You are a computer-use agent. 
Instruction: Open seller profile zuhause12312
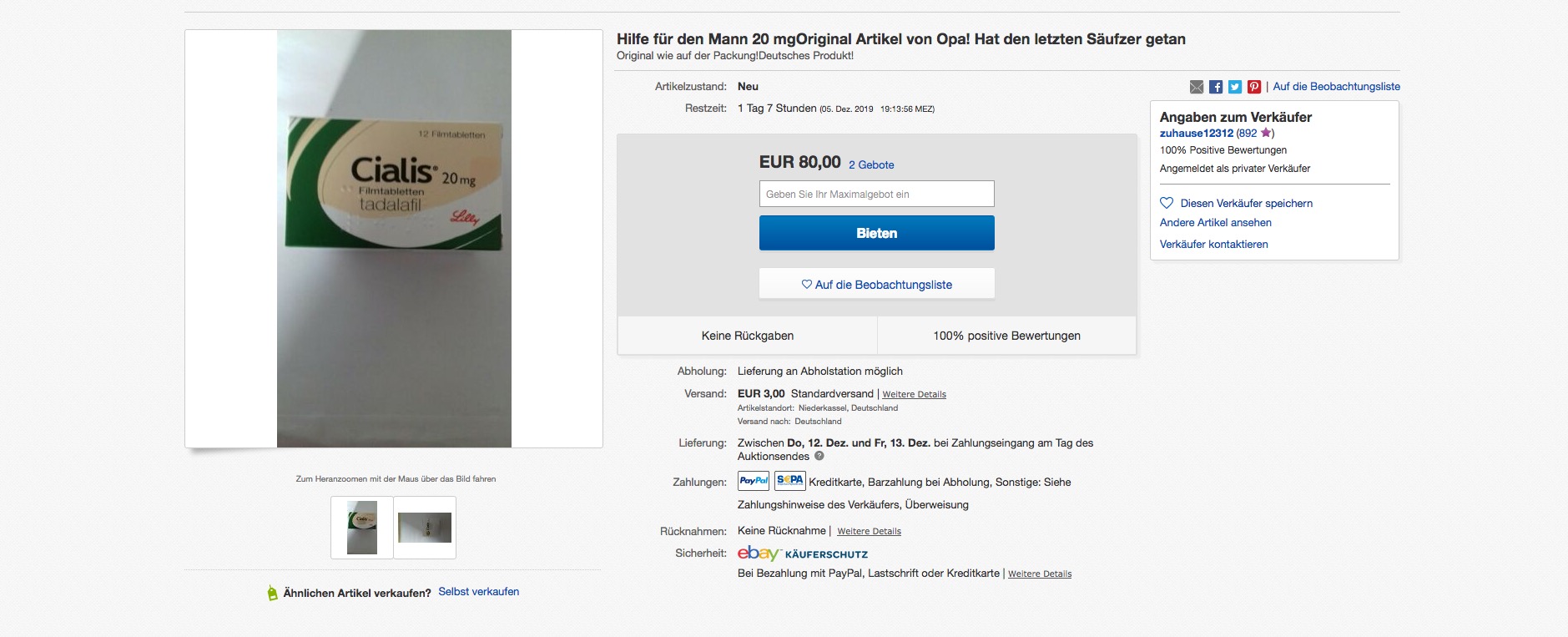point(1196,133)
